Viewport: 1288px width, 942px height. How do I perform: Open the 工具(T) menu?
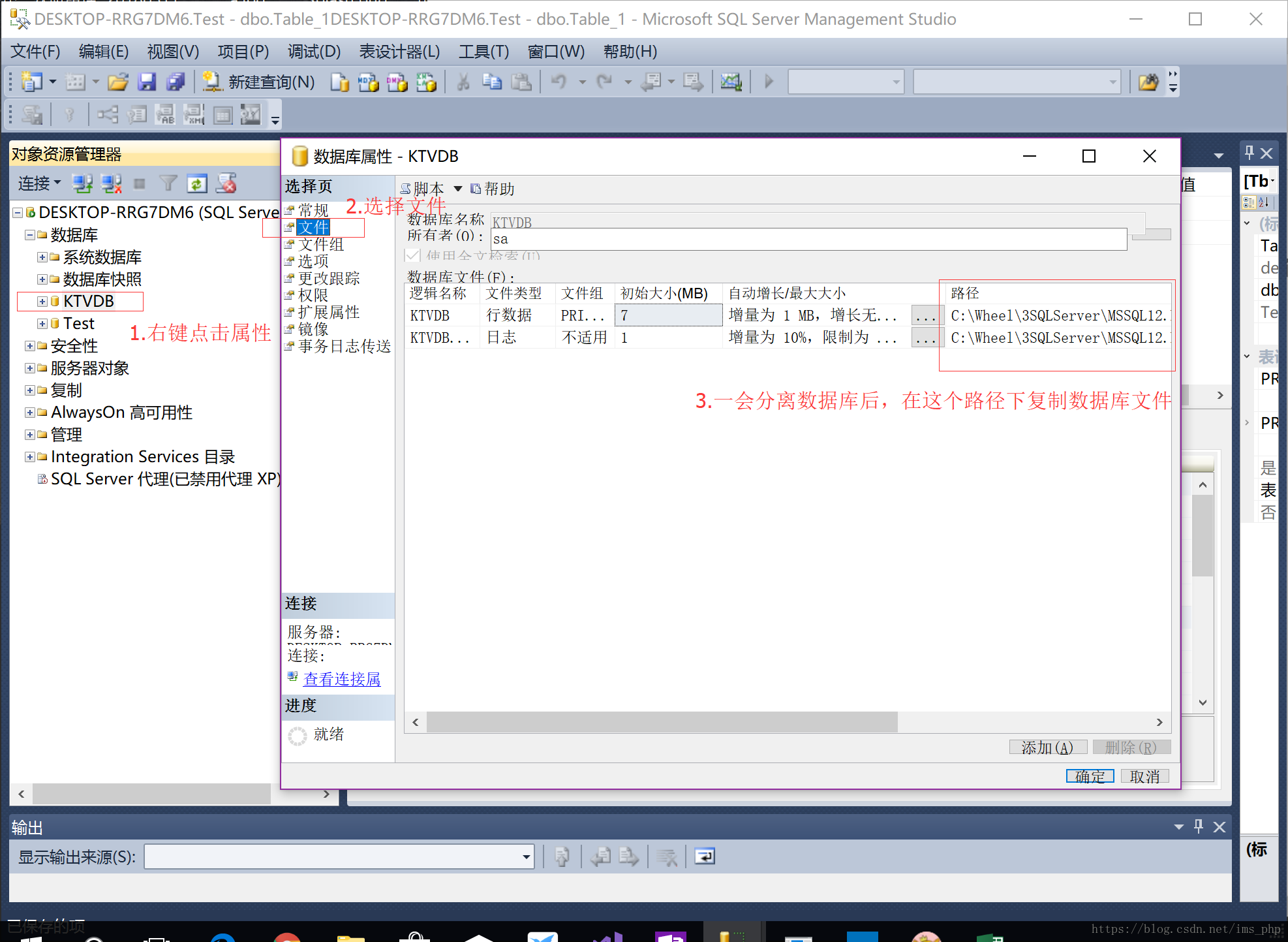pyautogui.click(x=483, y=52)
